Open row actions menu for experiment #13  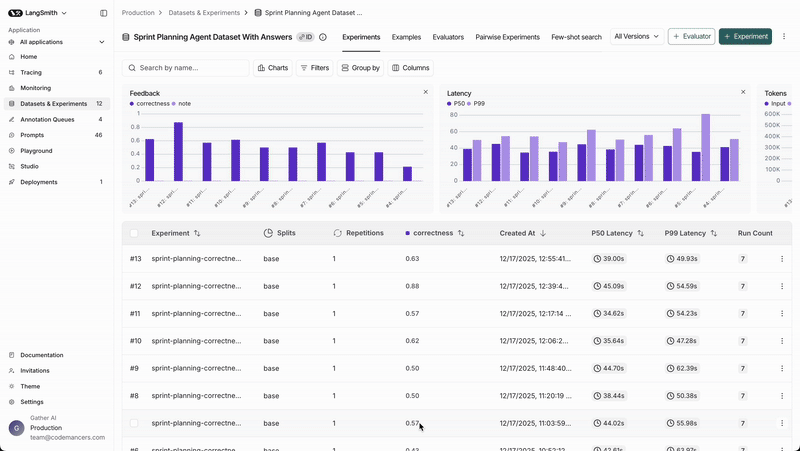click(x=782, y=259)
